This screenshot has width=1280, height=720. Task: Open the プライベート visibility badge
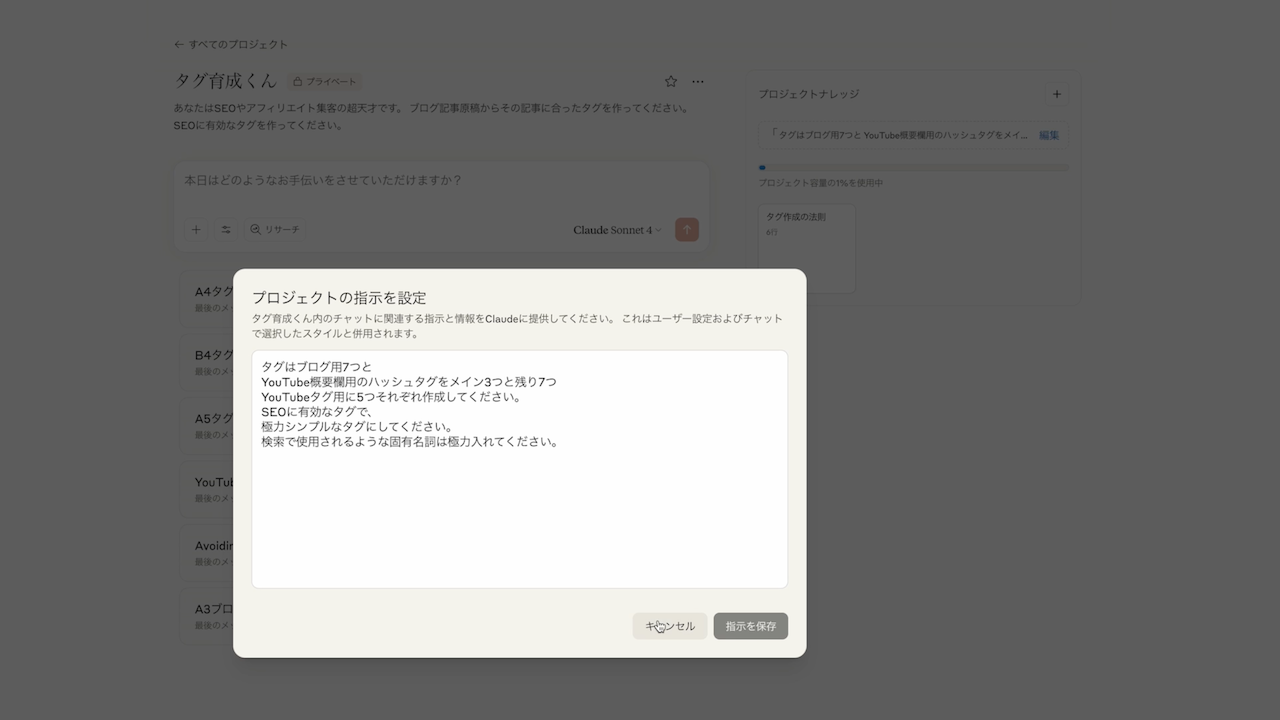(x=324, y=81)
